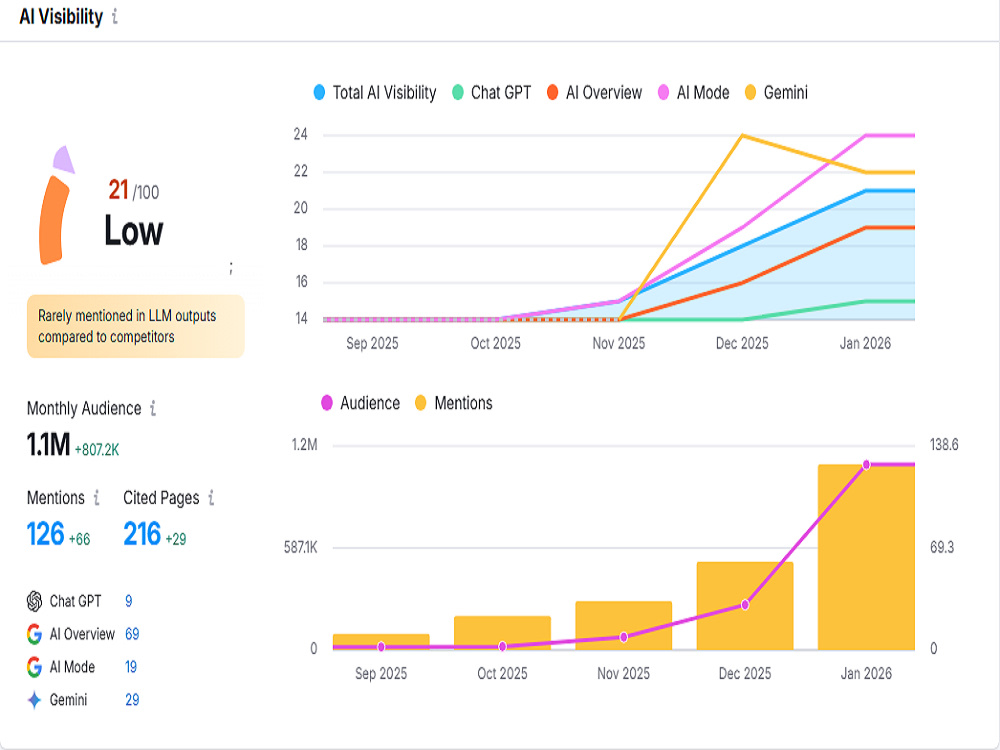The height and width of the screenshot is (750, 1000).
Task: Toggle AI Mode series in chart legend
Action: tap(694, 92)
